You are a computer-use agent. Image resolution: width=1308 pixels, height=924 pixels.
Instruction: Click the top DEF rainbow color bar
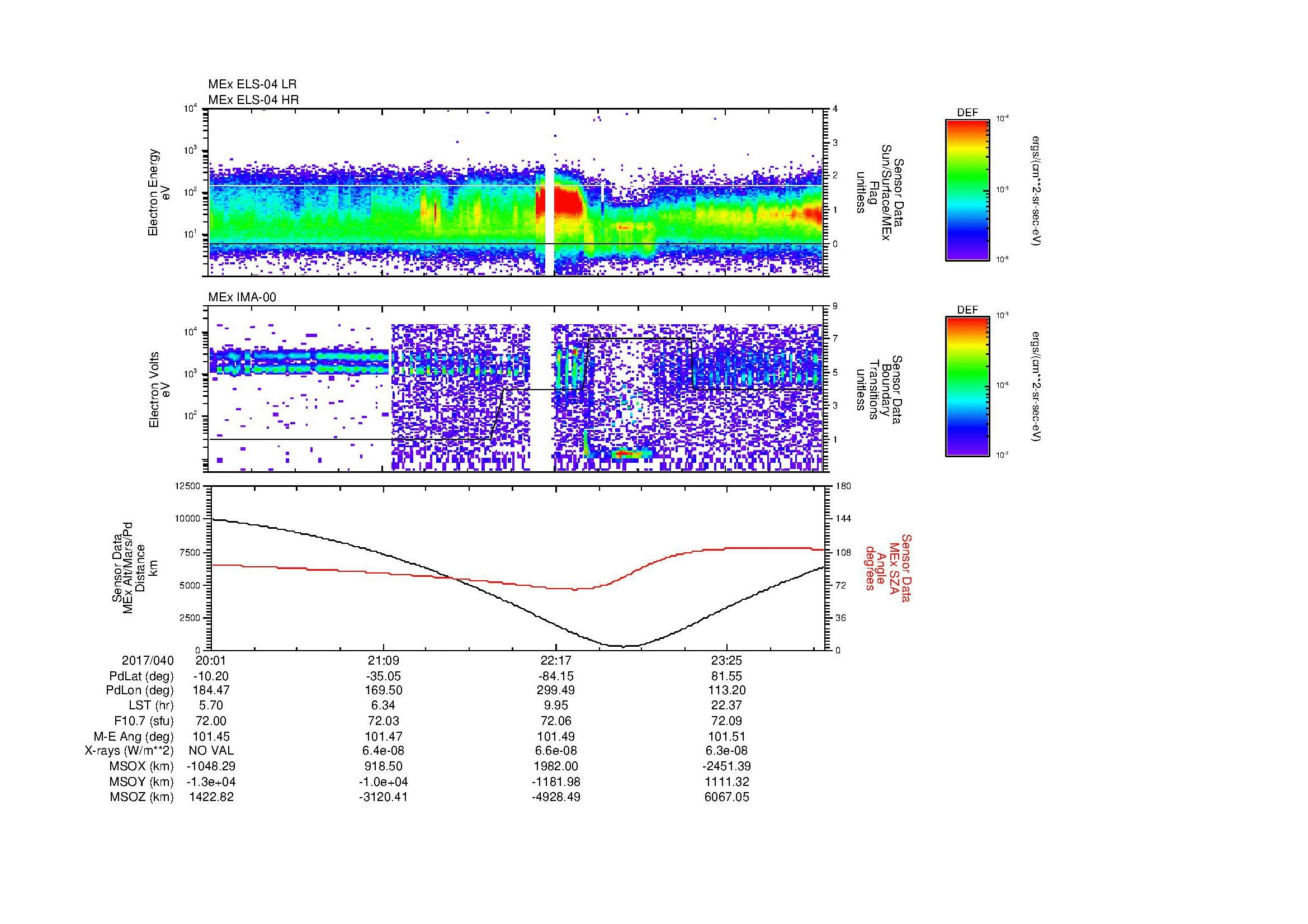pos(967,189)
